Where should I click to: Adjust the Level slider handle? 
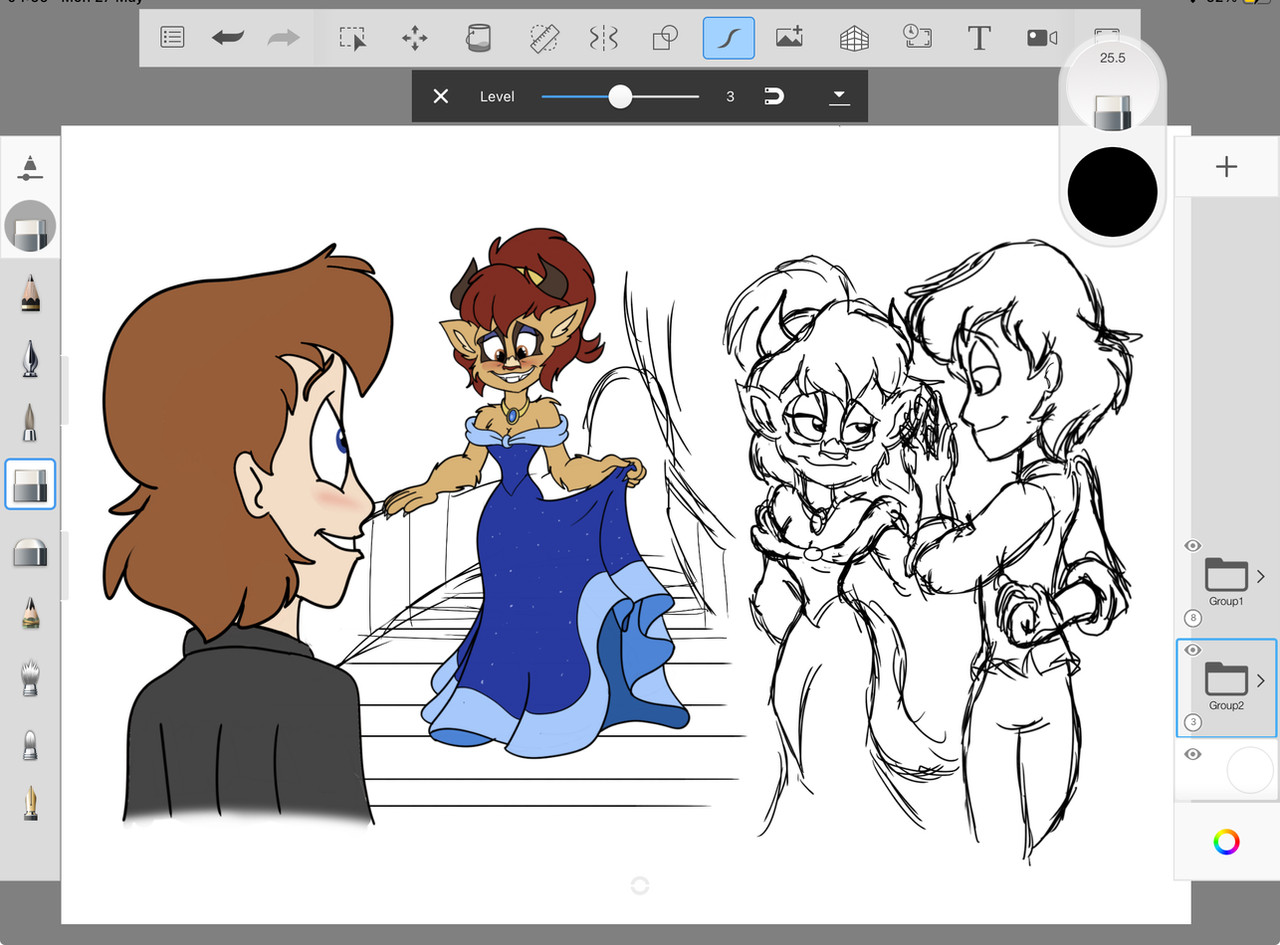pyautogui.click(x=620, y=96)
